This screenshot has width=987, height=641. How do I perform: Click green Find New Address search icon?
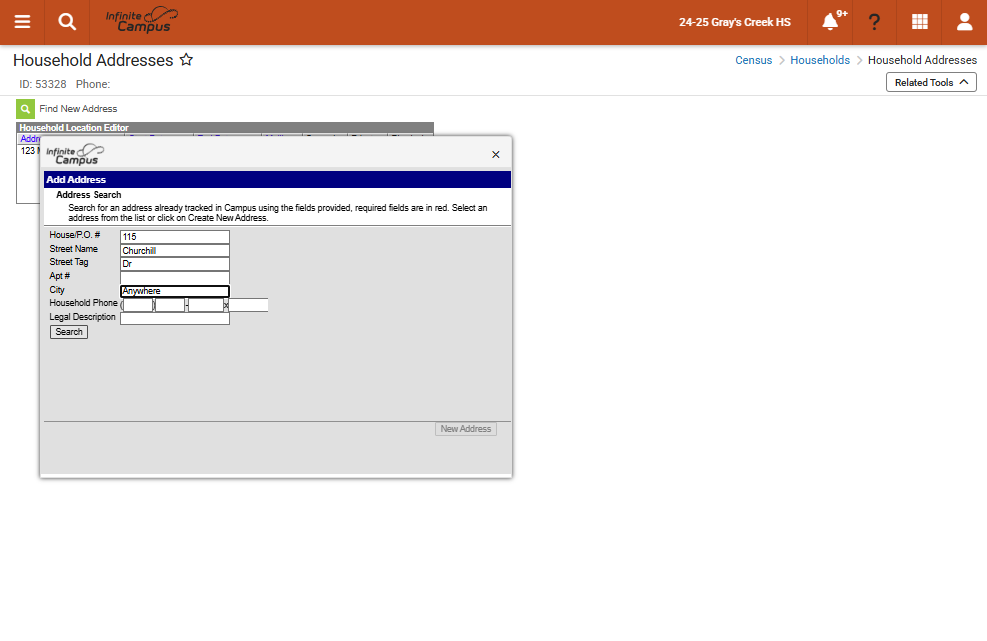click(25, 109)
